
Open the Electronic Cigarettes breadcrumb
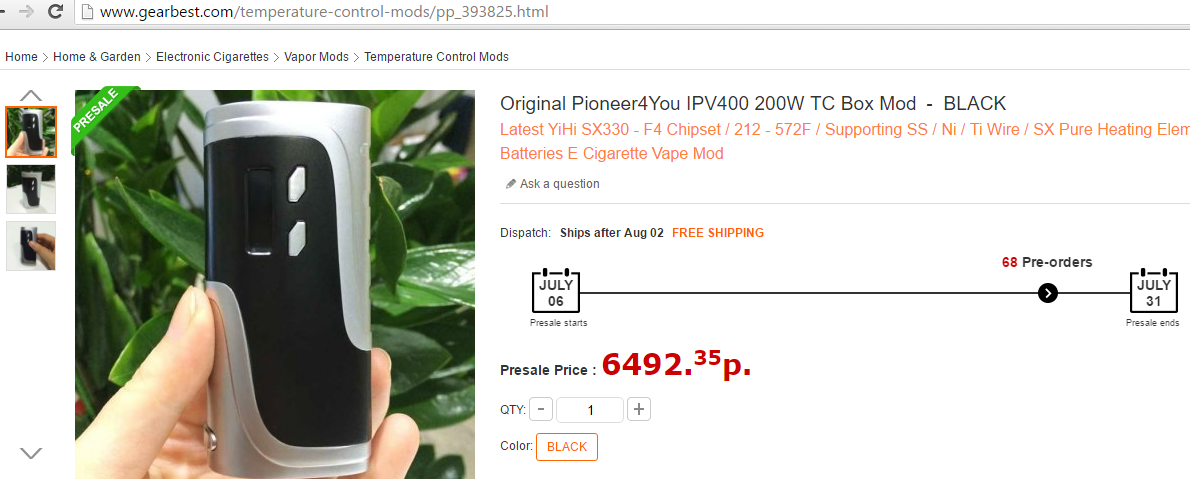212,57
